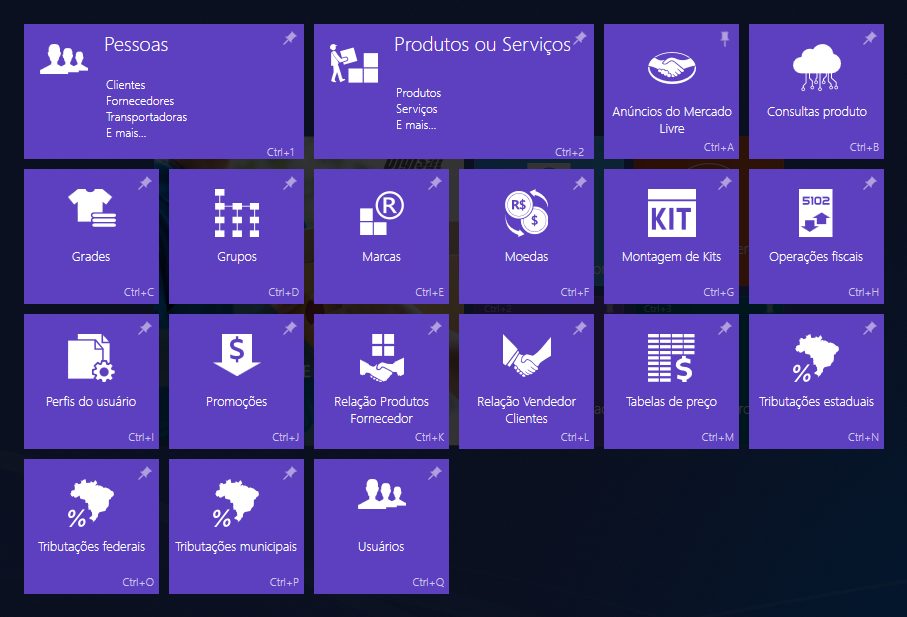Pin the Tabelas de preço tile
This screenshot has width=907, height=617.
[x=724, y=328]
